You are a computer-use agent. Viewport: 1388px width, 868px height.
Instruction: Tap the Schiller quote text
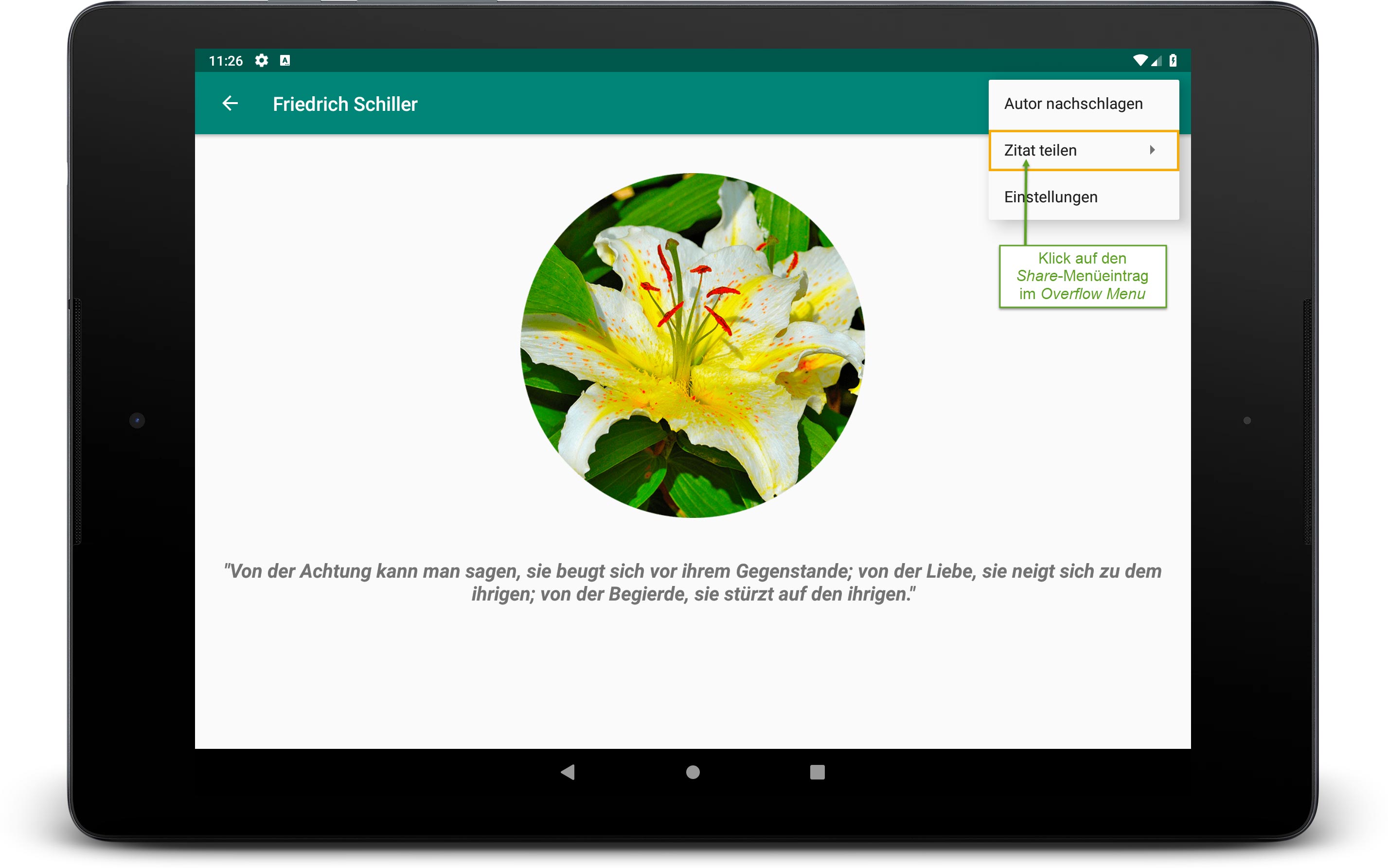[x=692, y=582]
